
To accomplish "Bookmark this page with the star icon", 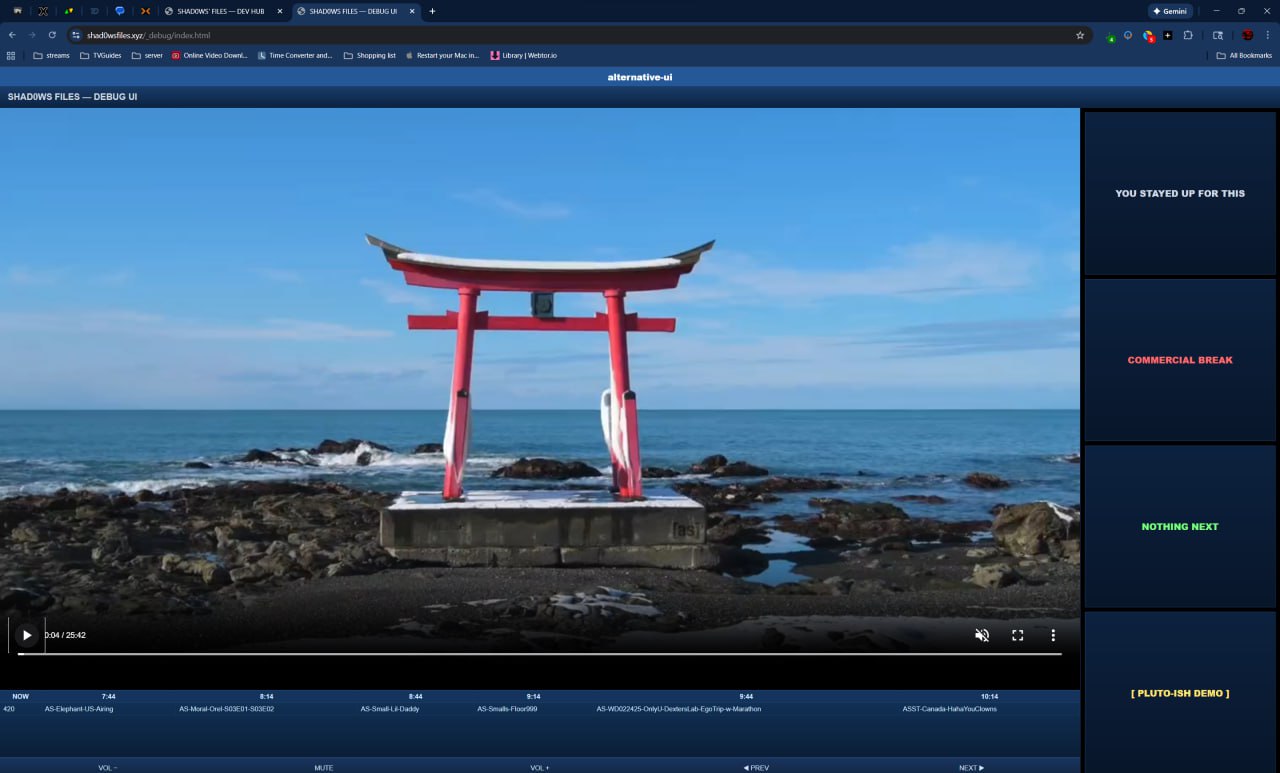I will [x=1080, y=35].
